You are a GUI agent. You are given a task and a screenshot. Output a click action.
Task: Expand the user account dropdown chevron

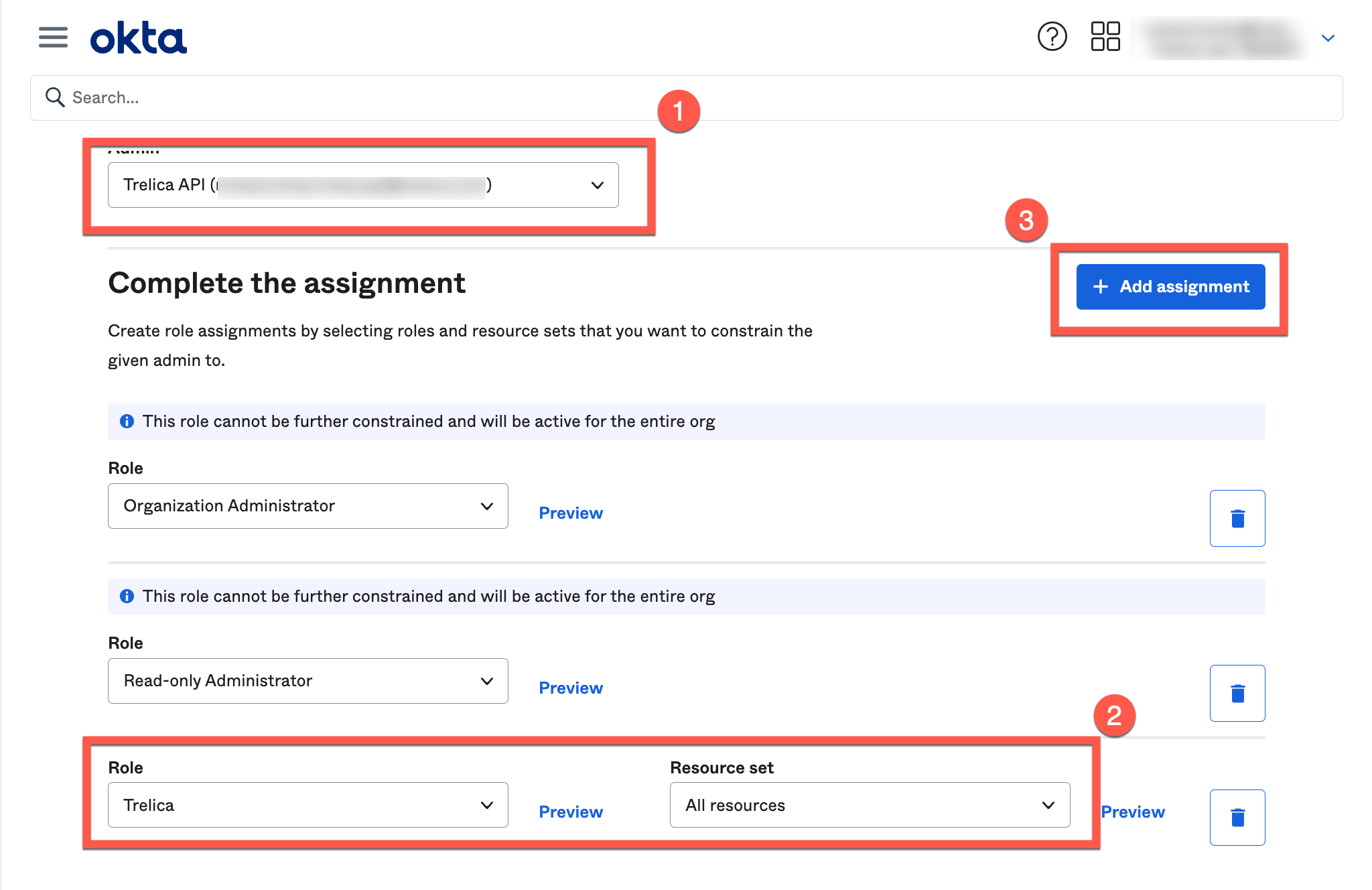[1328, 38]
